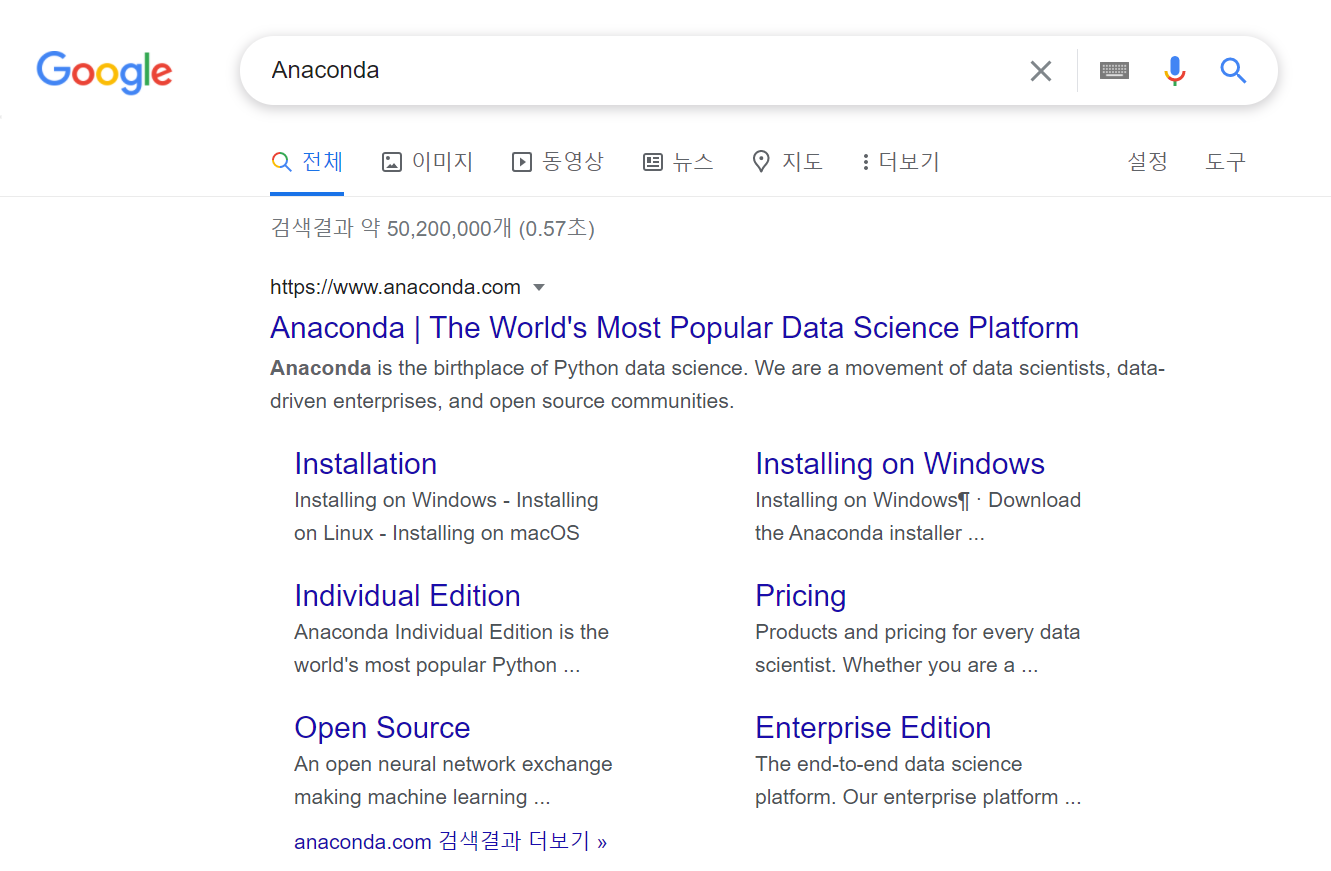Click snippet 'Products and pricing for every data'

pyautogui.click(x=917, y=632)
